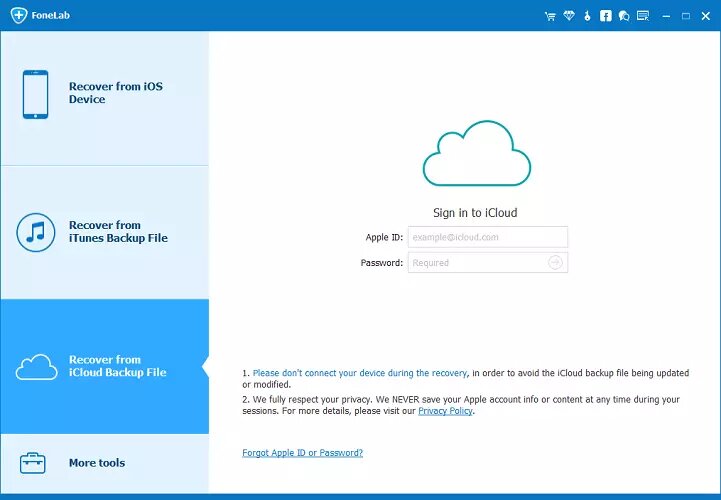
Task: Click the Apple ID input field
Action: pyautogui.click(x=487, y=237)
